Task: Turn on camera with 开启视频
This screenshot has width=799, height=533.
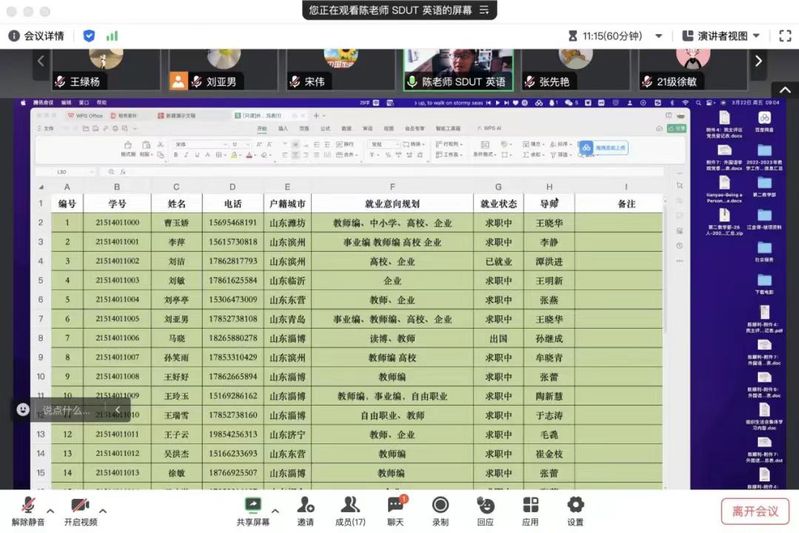Action: [x=80, y=505]
